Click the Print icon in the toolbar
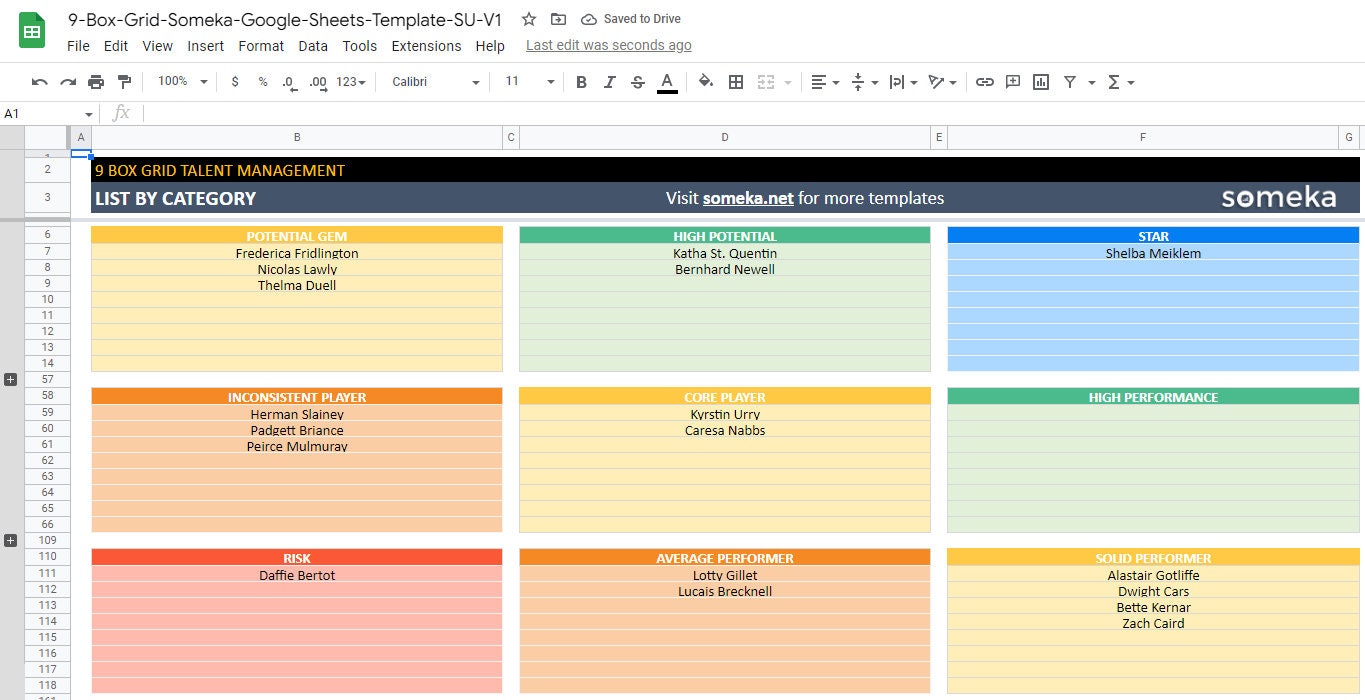 click(x=96, y=81)
